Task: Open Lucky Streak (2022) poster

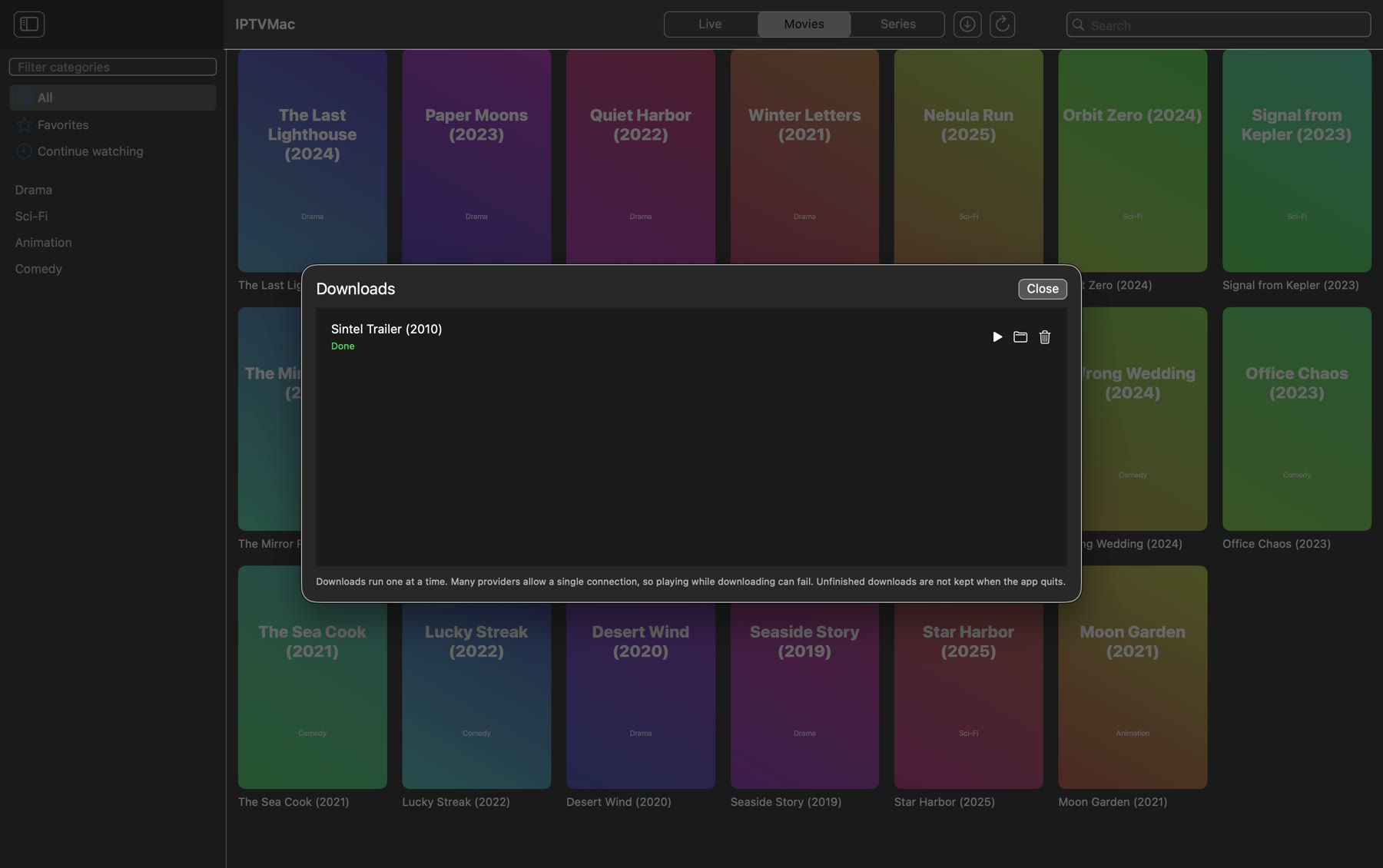Action: (476, 695)
